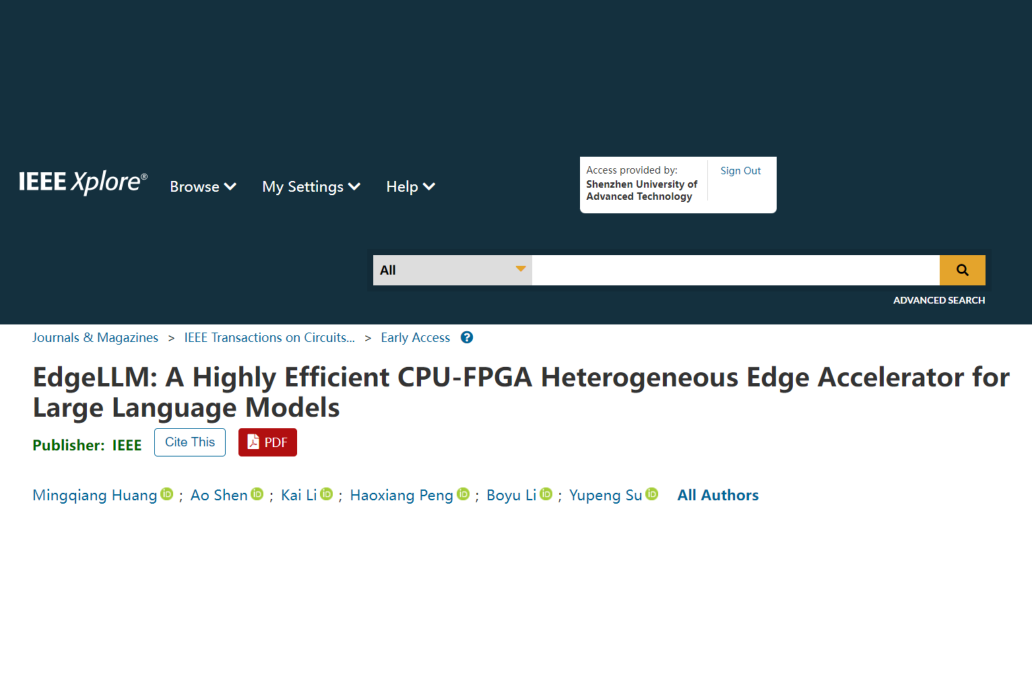Open the breadcrumb help question icon

467,338
